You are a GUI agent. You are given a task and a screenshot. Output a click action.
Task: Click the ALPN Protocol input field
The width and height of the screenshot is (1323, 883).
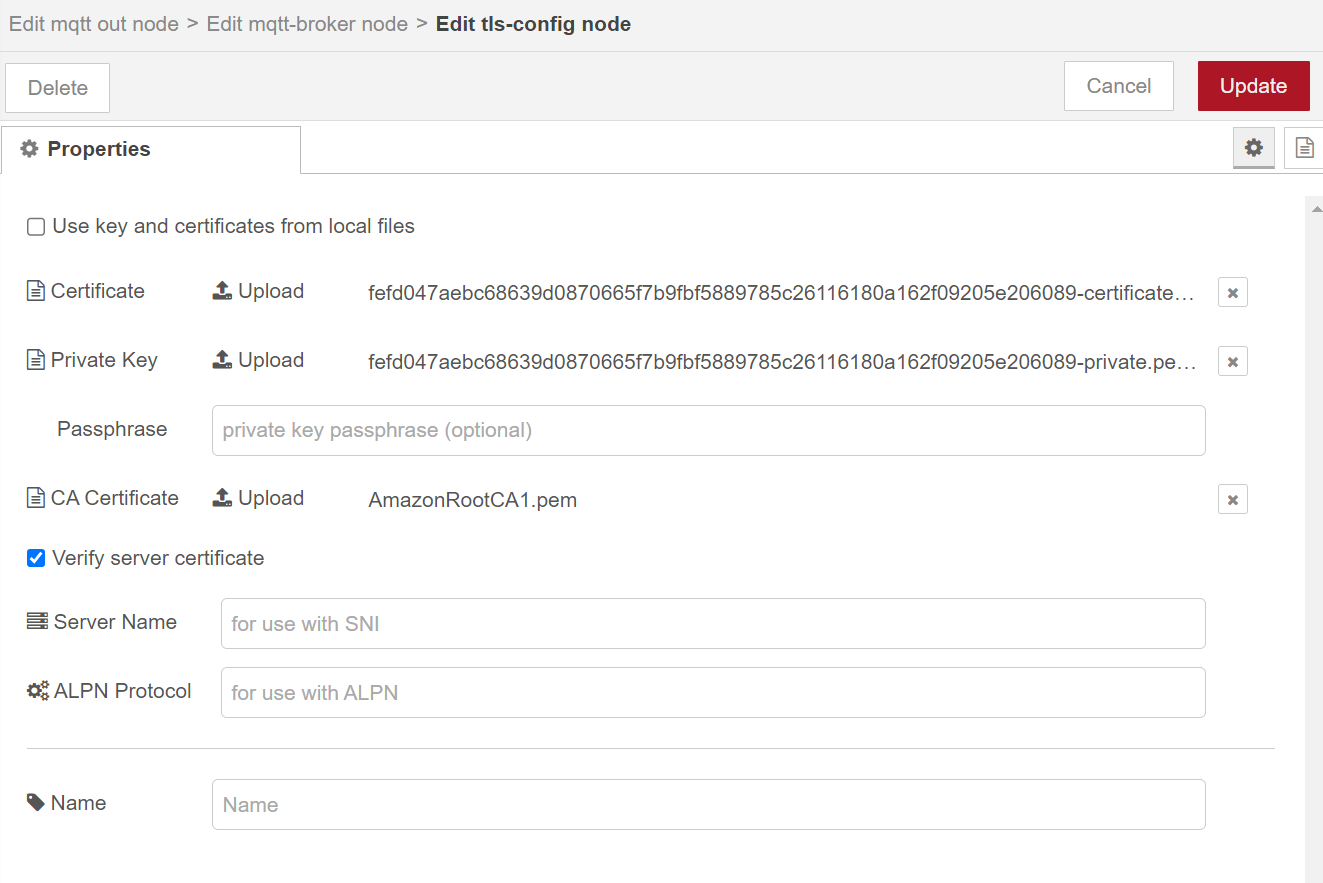(712, 693)
